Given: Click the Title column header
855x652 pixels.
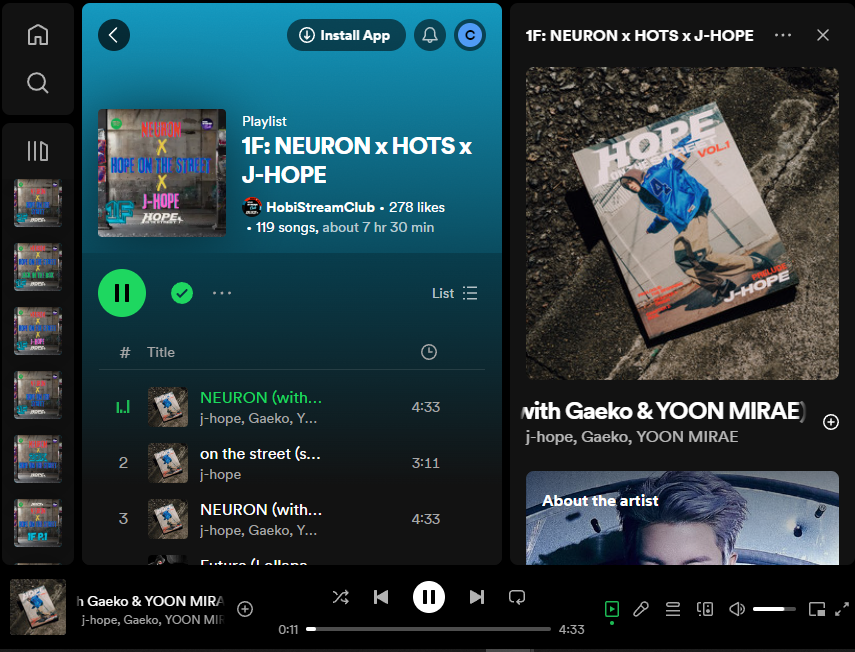Looking at the screenshot, I should point(161,352).
